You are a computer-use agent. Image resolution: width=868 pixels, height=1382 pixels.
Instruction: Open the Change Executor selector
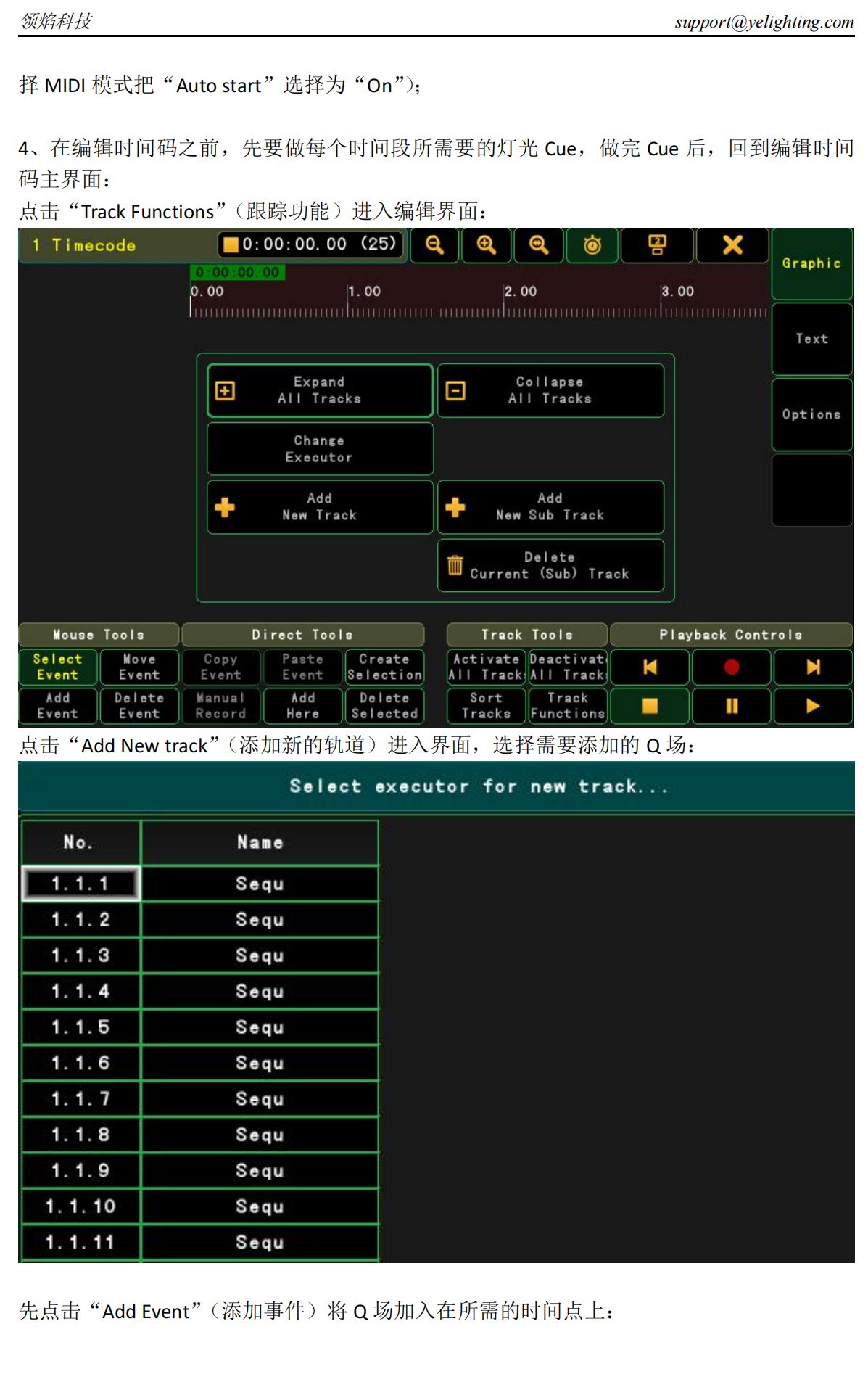click(320, 449)
